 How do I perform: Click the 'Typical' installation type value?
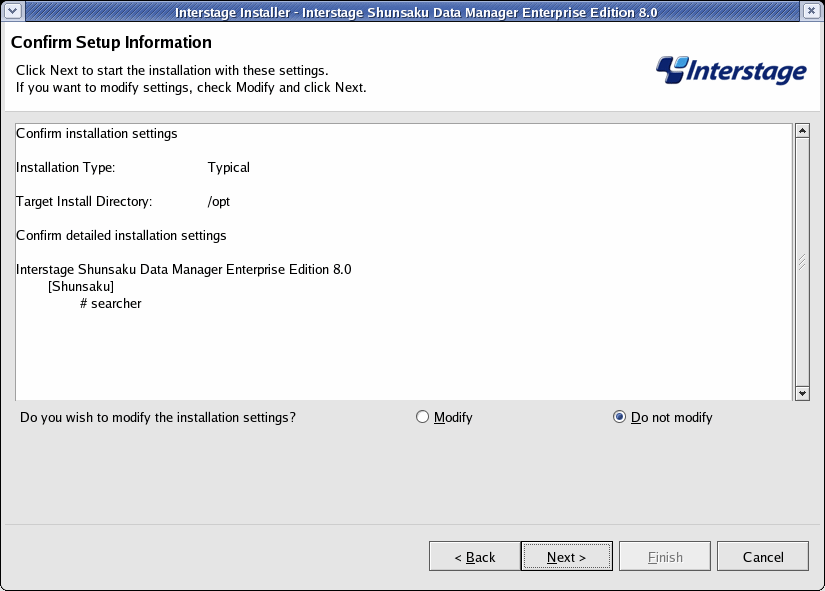point(228,168)
